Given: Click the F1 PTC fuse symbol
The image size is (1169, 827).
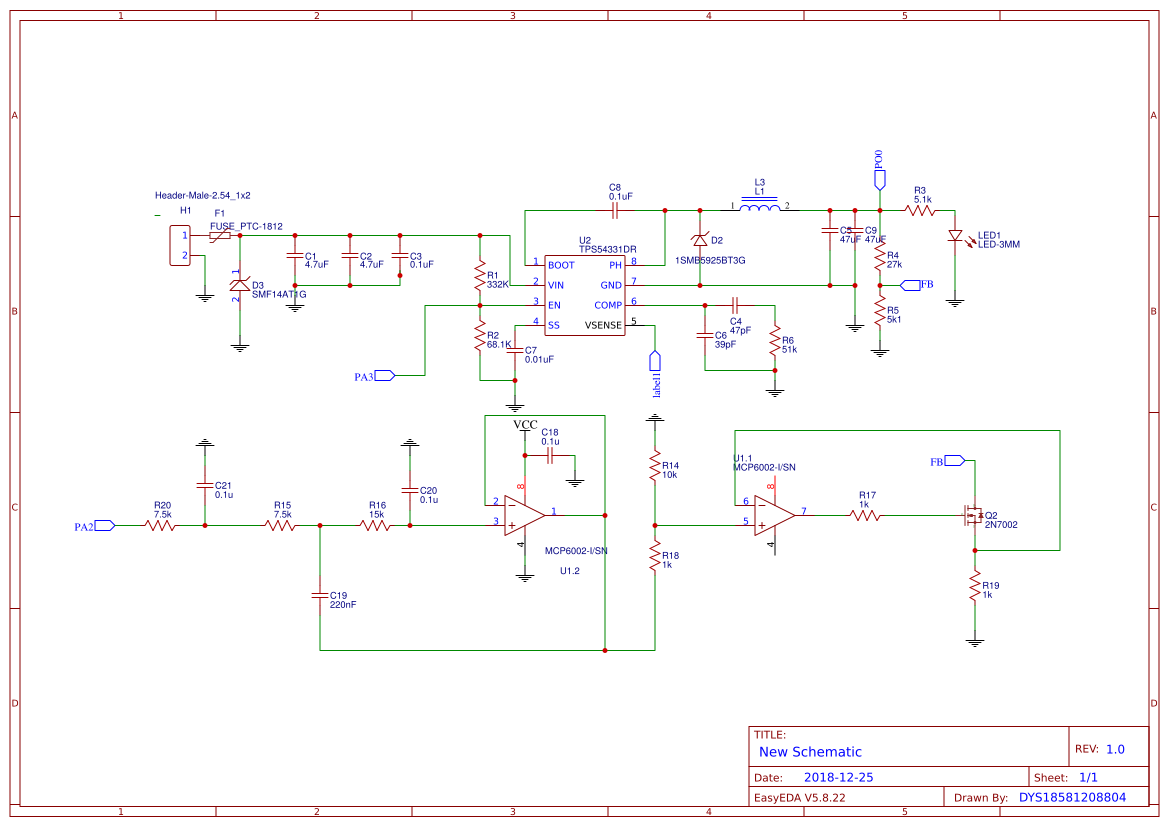Looking at the screenshot, I should click(x=219, y=236).
